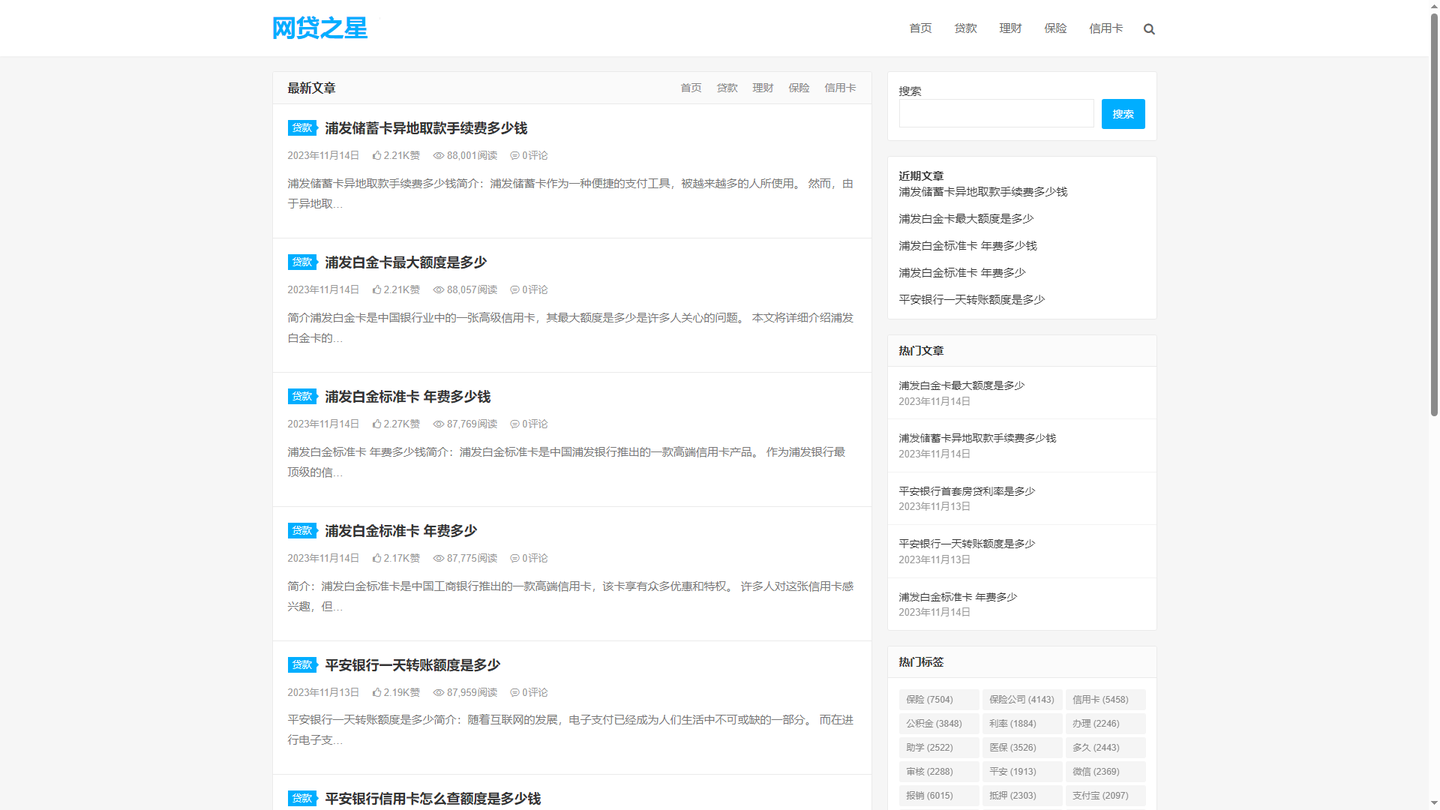
Task: Click the 微信 (2369) tag
Action: (1105, 772)
